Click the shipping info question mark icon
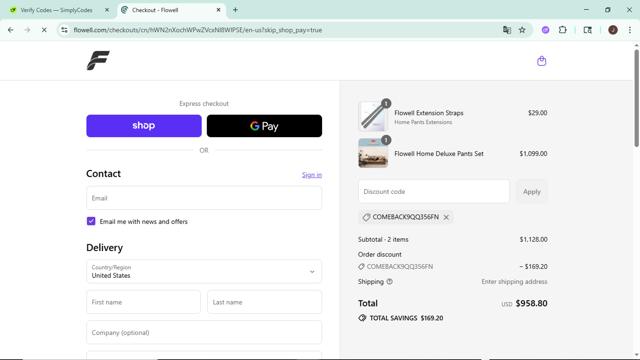640x360 pixels. pos(389,282)
